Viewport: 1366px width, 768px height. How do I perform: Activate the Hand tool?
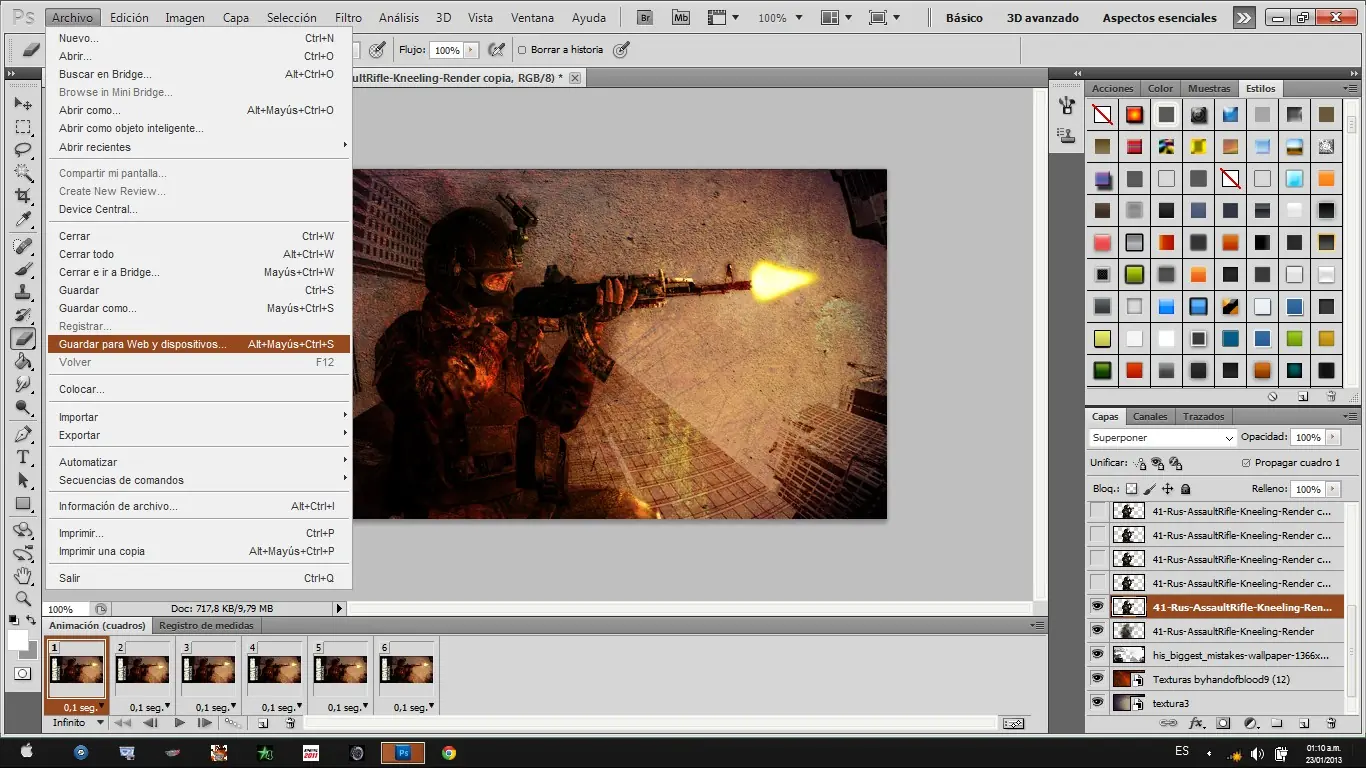coord(23,576)
